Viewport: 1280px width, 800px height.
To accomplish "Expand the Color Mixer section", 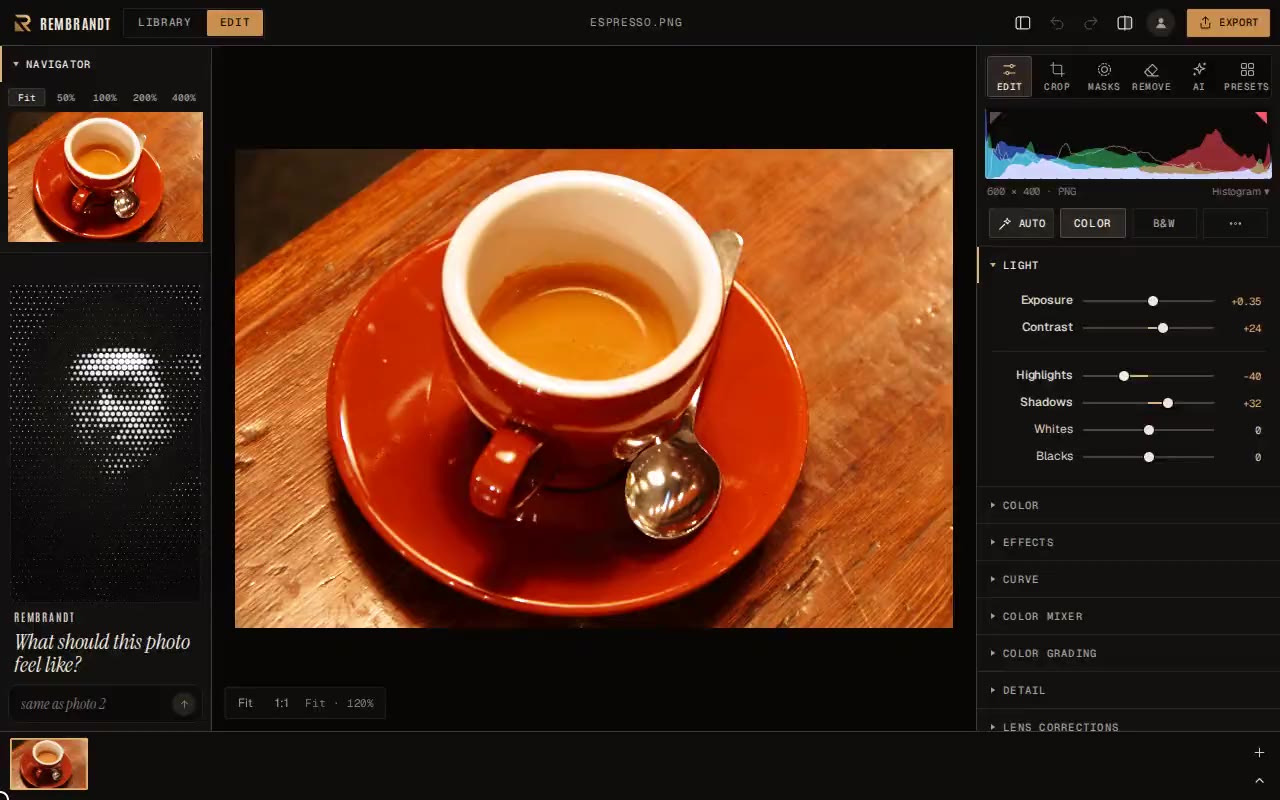I will pyautogui.click(x=1128, y=616).
